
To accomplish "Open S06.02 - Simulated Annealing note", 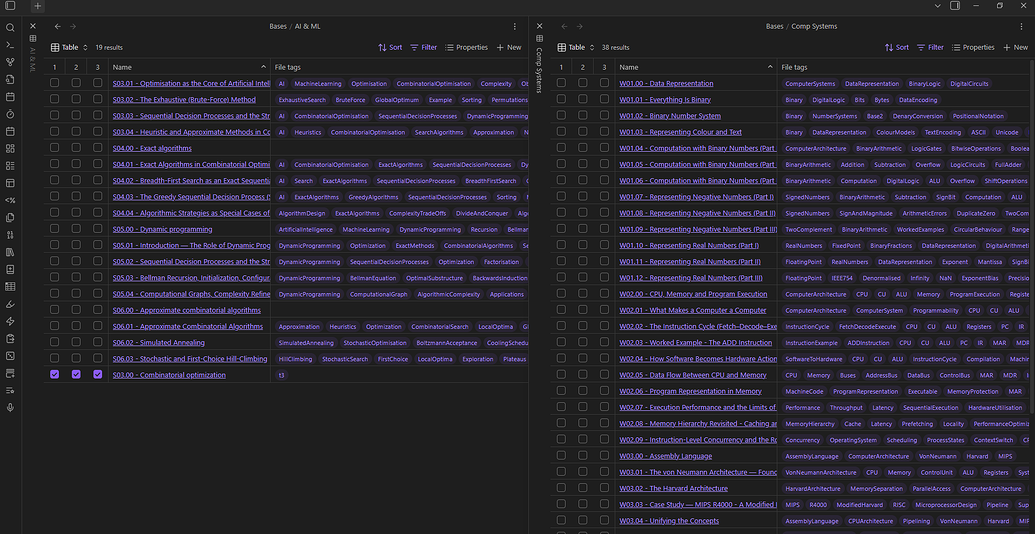I will pos(158,343).
